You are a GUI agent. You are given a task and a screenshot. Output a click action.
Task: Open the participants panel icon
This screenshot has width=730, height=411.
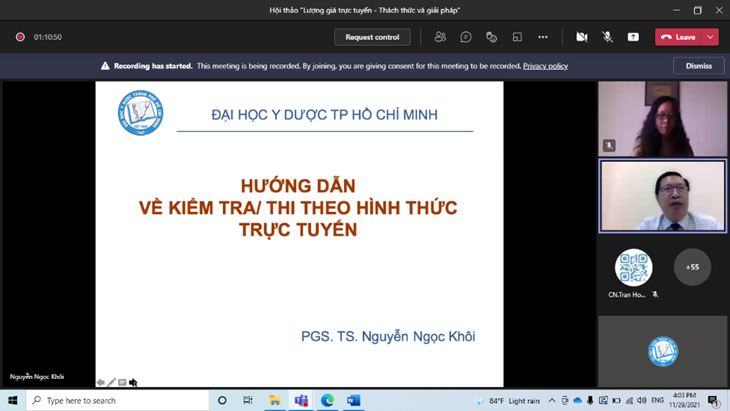440,37
